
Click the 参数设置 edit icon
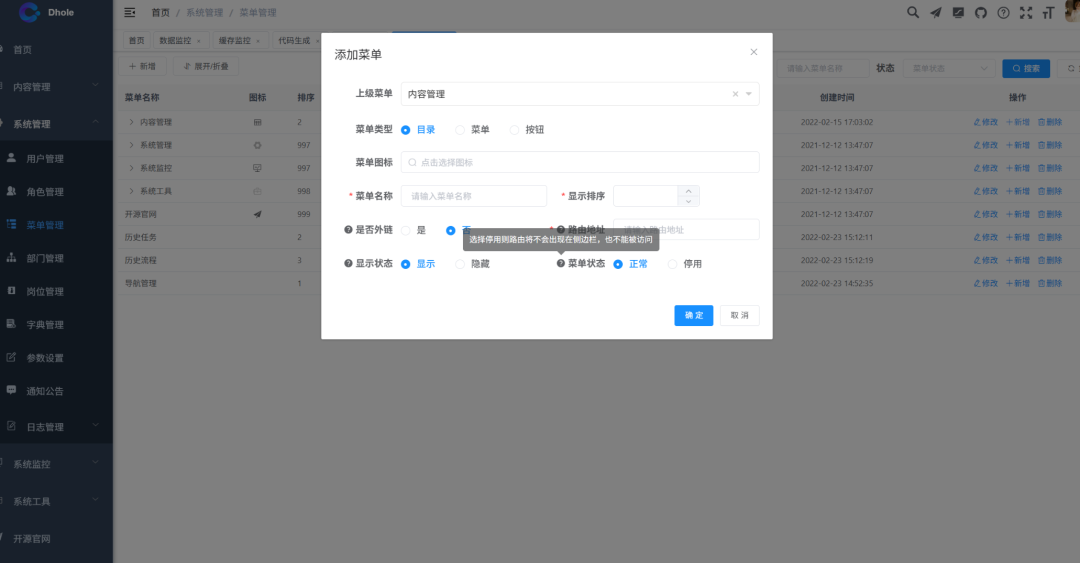(11, 357)
